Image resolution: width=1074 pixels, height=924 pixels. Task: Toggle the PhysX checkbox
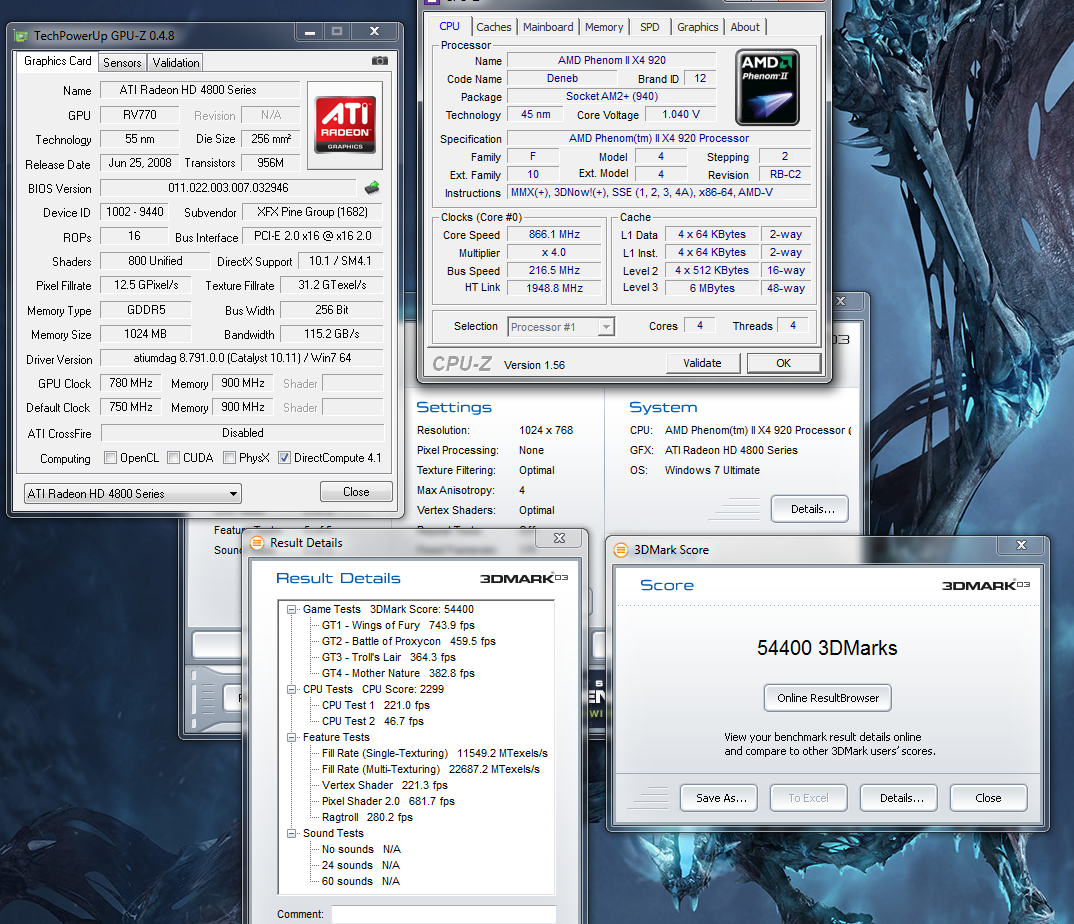[229, 458]
